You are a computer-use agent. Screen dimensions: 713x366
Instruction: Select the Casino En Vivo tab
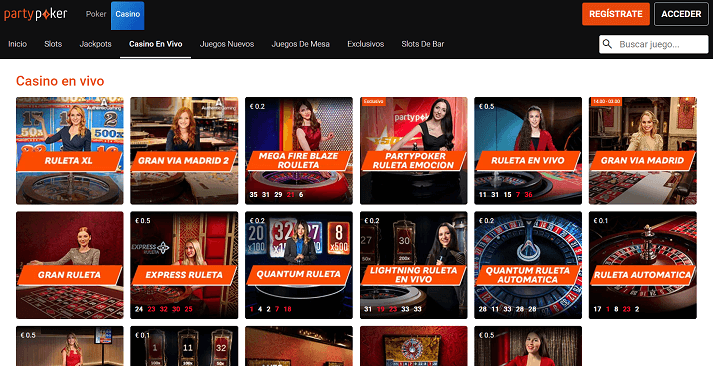coord(156,44)
